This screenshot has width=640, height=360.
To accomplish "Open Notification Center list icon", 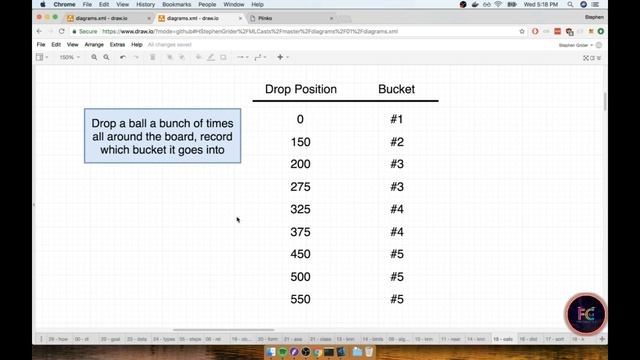I will (596, 4).
